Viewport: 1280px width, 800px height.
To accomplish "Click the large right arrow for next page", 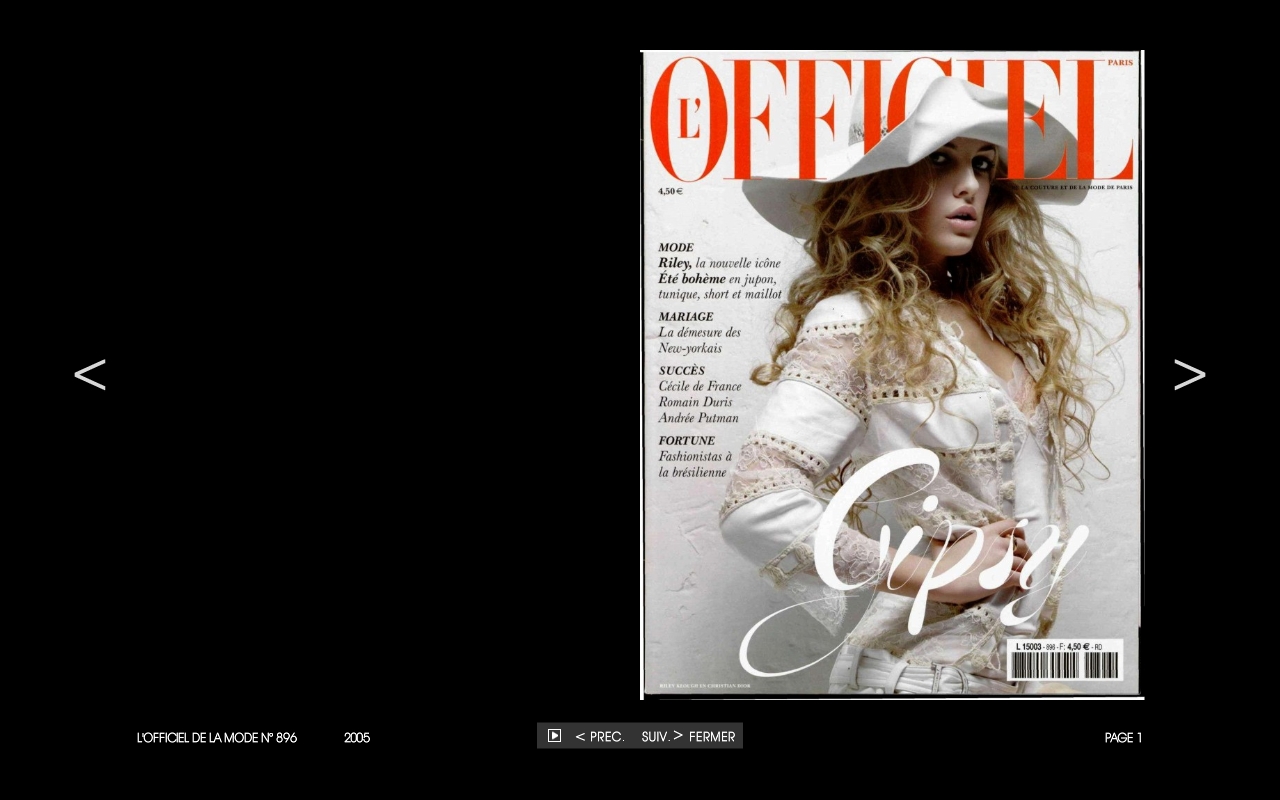I will [x=1189, y=374].
